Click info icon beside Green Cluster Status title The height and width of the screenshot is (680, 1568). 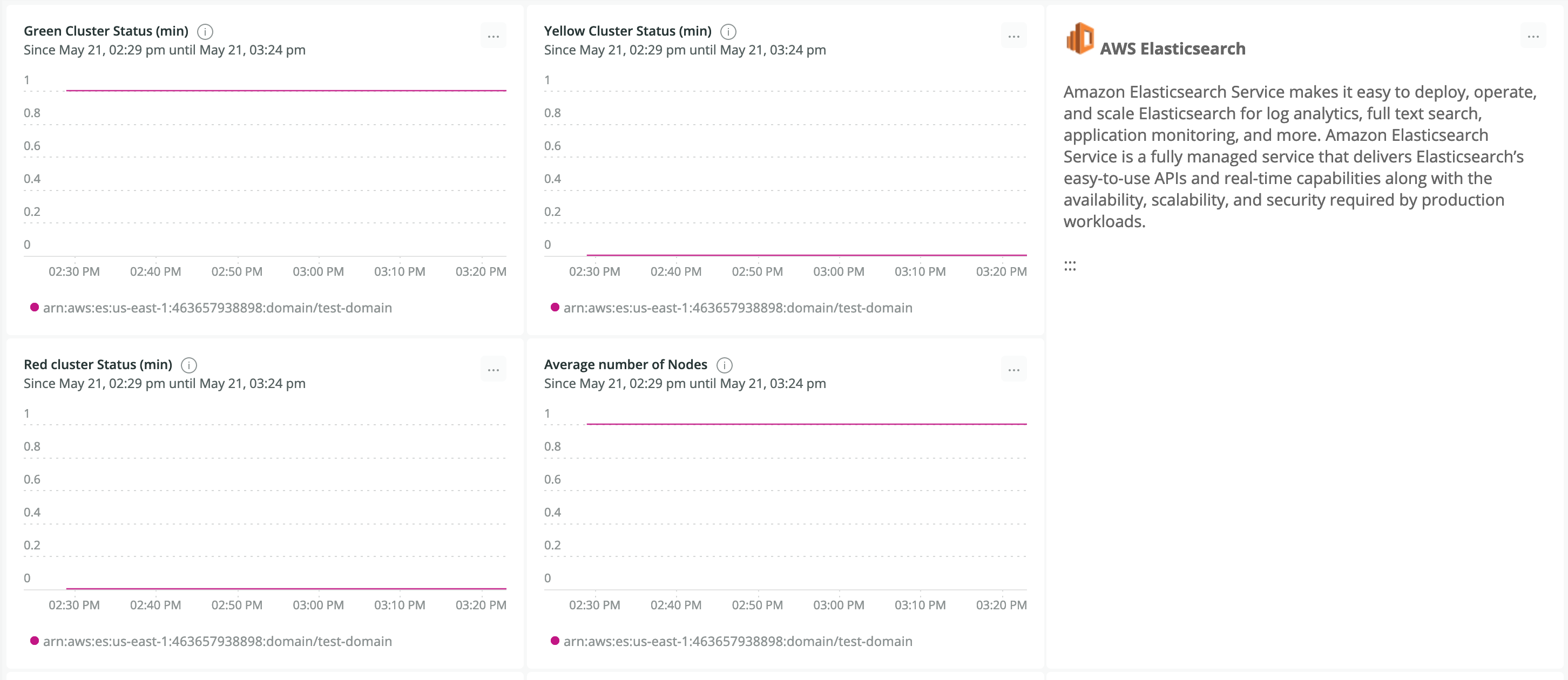pyautogui.click(x=205, y=32)
